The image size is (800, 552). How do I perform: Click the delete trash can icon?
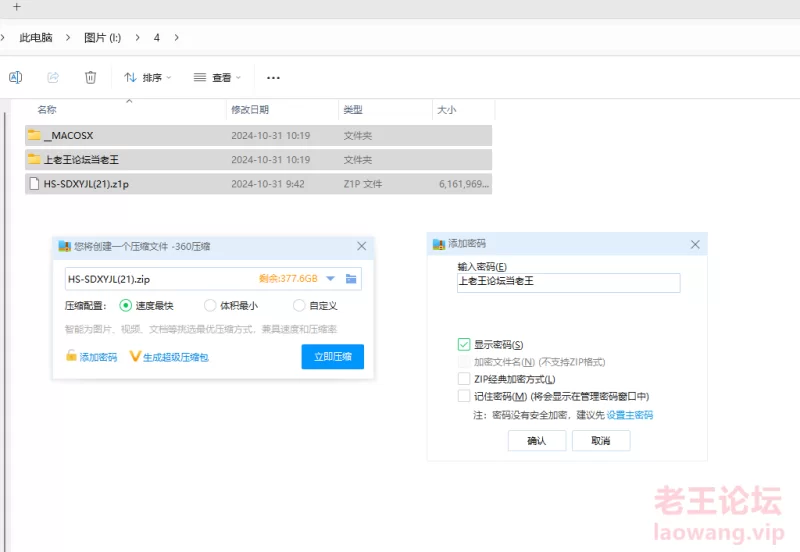click(90, 77)
